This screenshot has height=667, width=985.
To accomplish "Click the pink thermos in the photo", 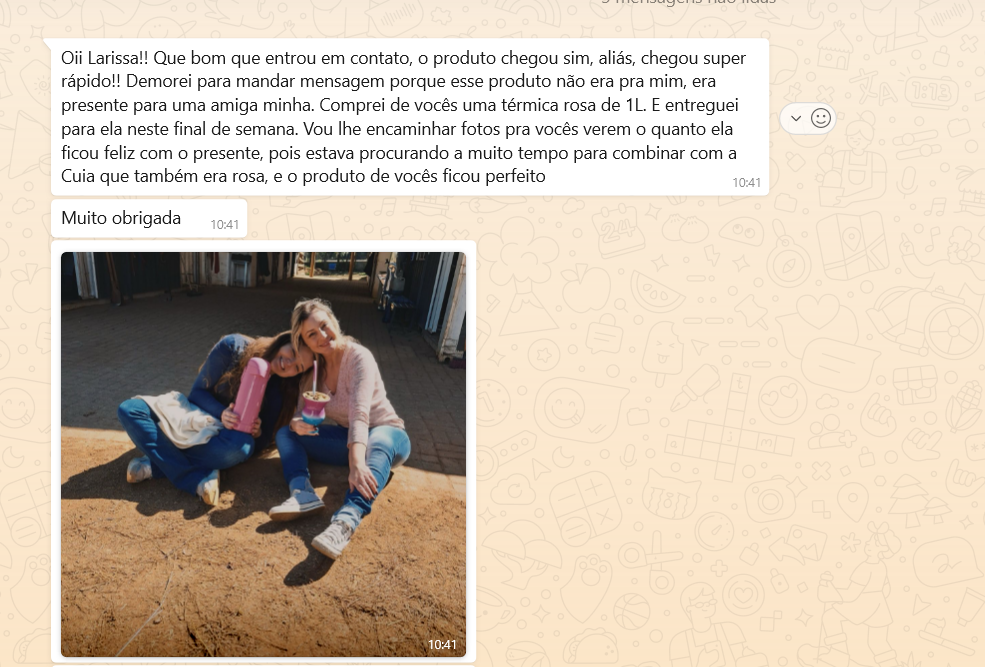I will point(250,394).
